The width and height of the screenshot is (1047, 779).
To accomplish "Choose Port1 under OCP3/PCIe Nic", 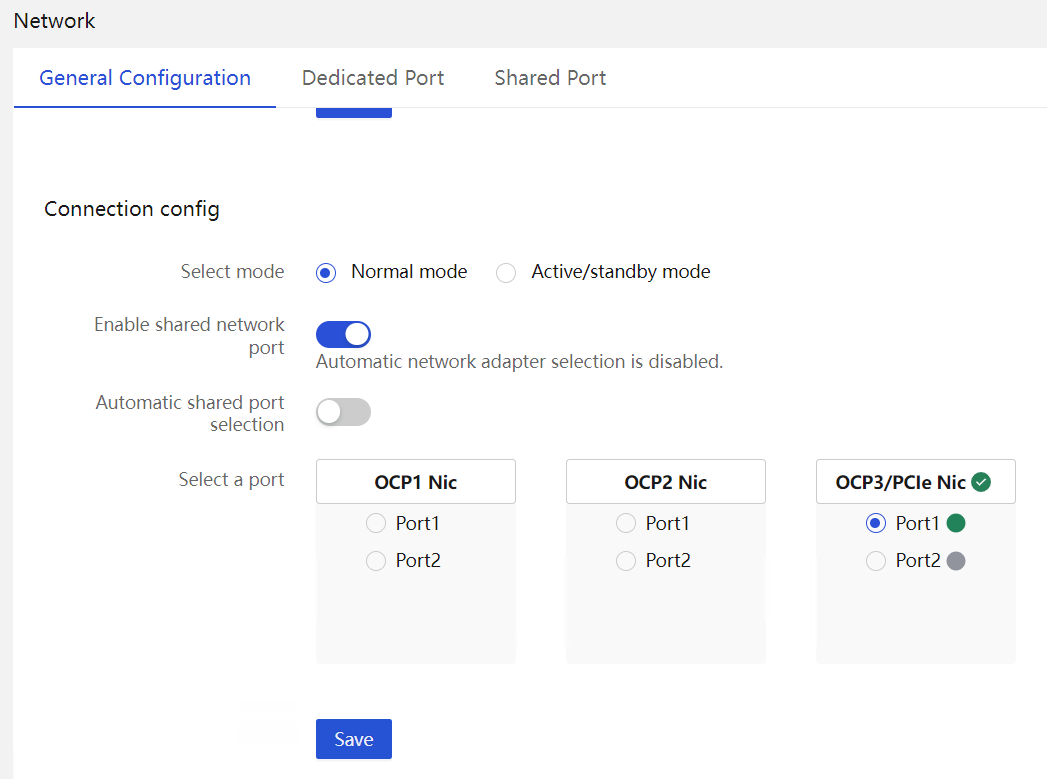I will pyautogui.click(x=875, y=523).
